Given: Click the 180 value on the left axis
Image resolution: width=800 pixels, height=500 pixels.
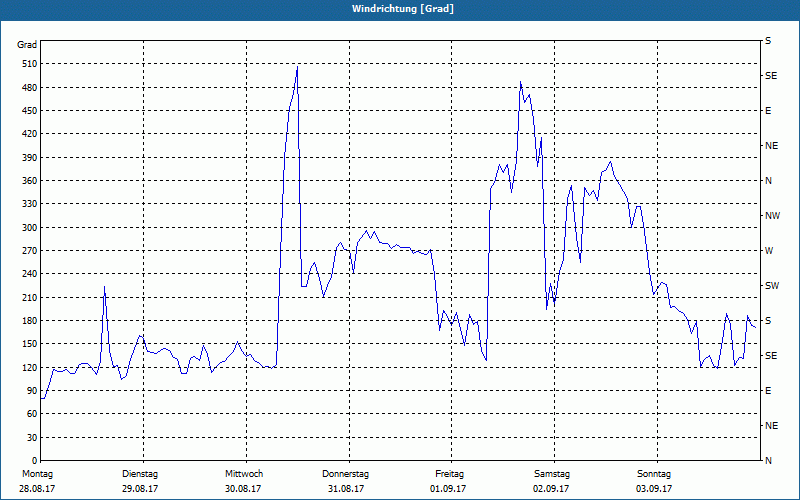Looking at the screenshot, I should coord(30,321).
